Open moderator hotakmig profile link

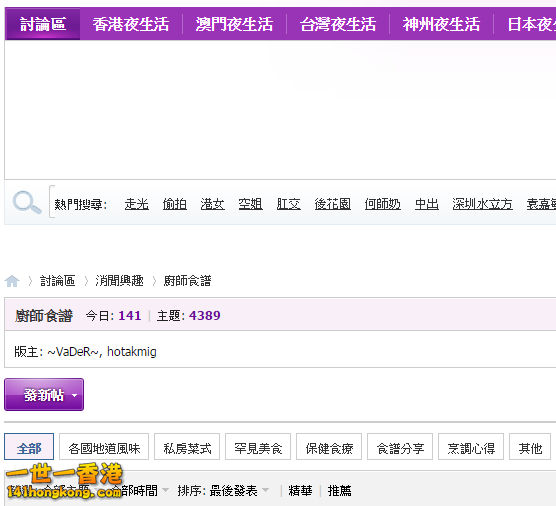click(x=132, y=352)
